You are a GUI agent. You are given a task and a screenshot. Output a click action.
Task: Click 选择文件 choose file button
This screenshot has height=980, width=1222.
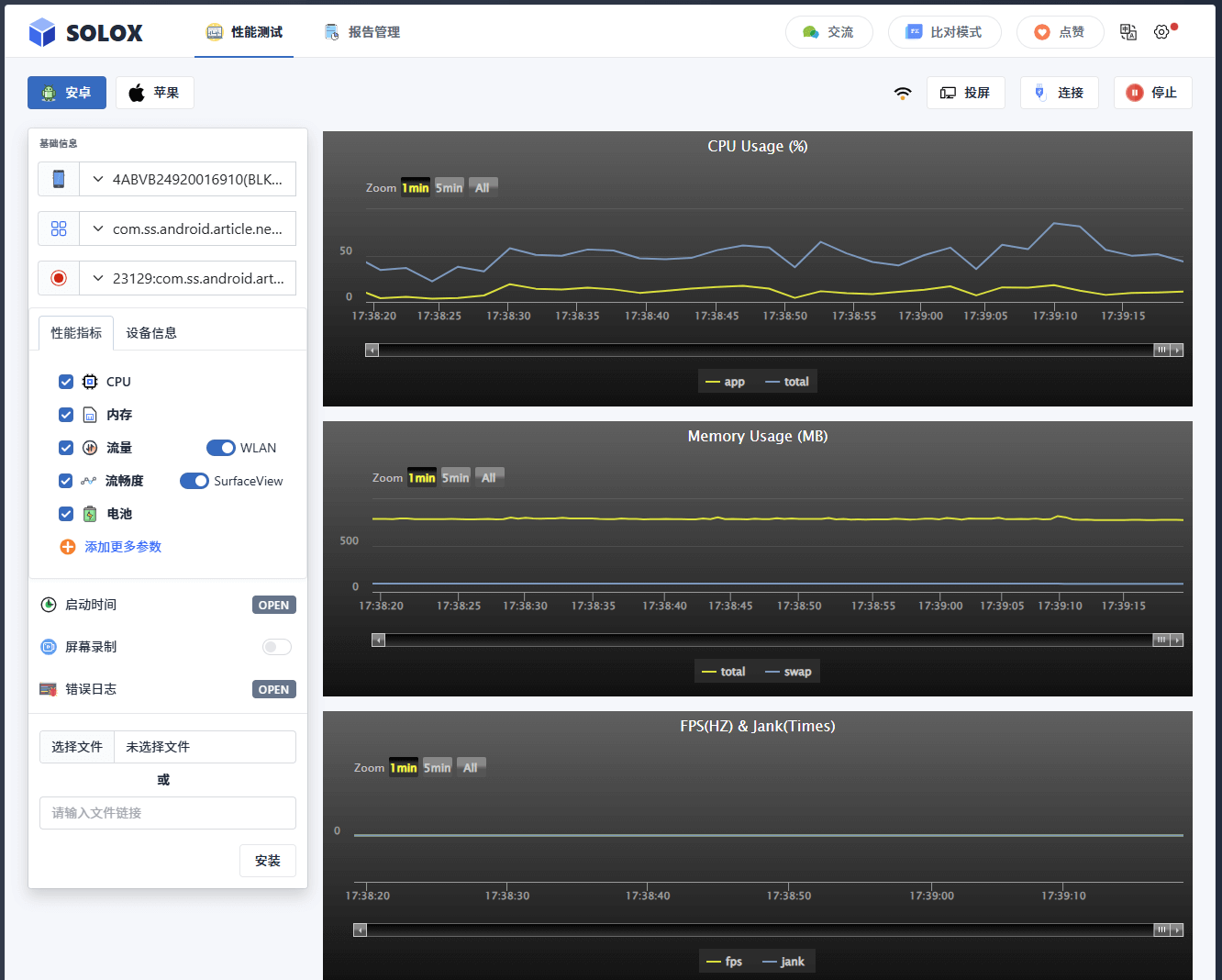77,747
